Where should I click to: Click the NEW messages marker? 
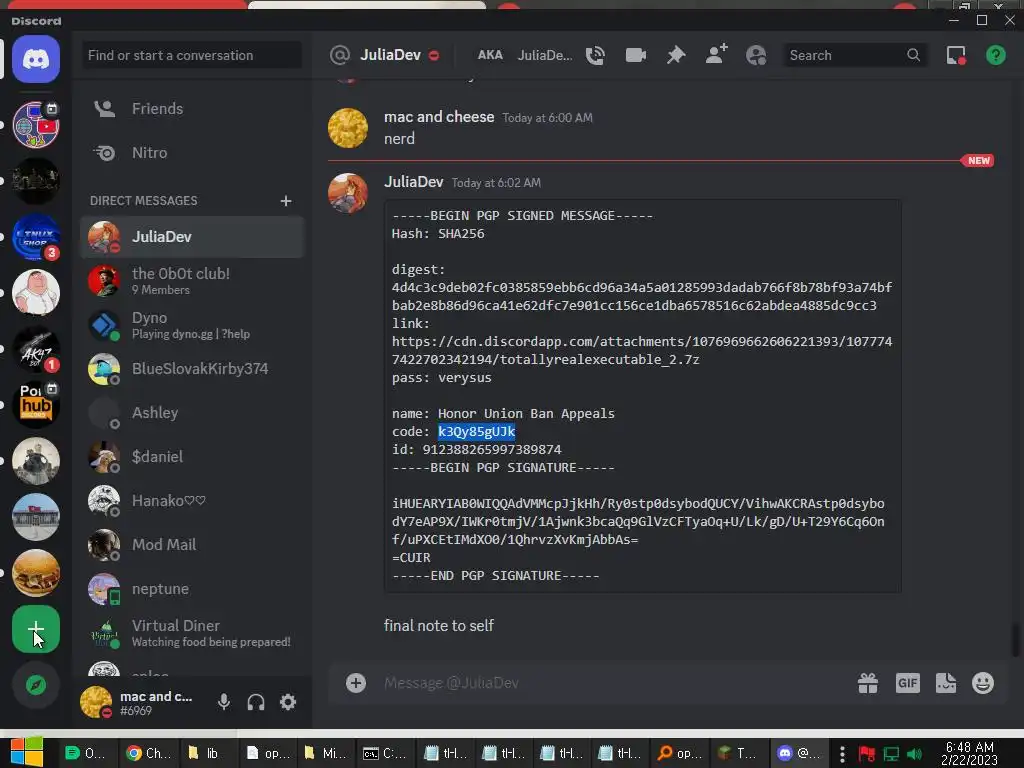(978, 161)
